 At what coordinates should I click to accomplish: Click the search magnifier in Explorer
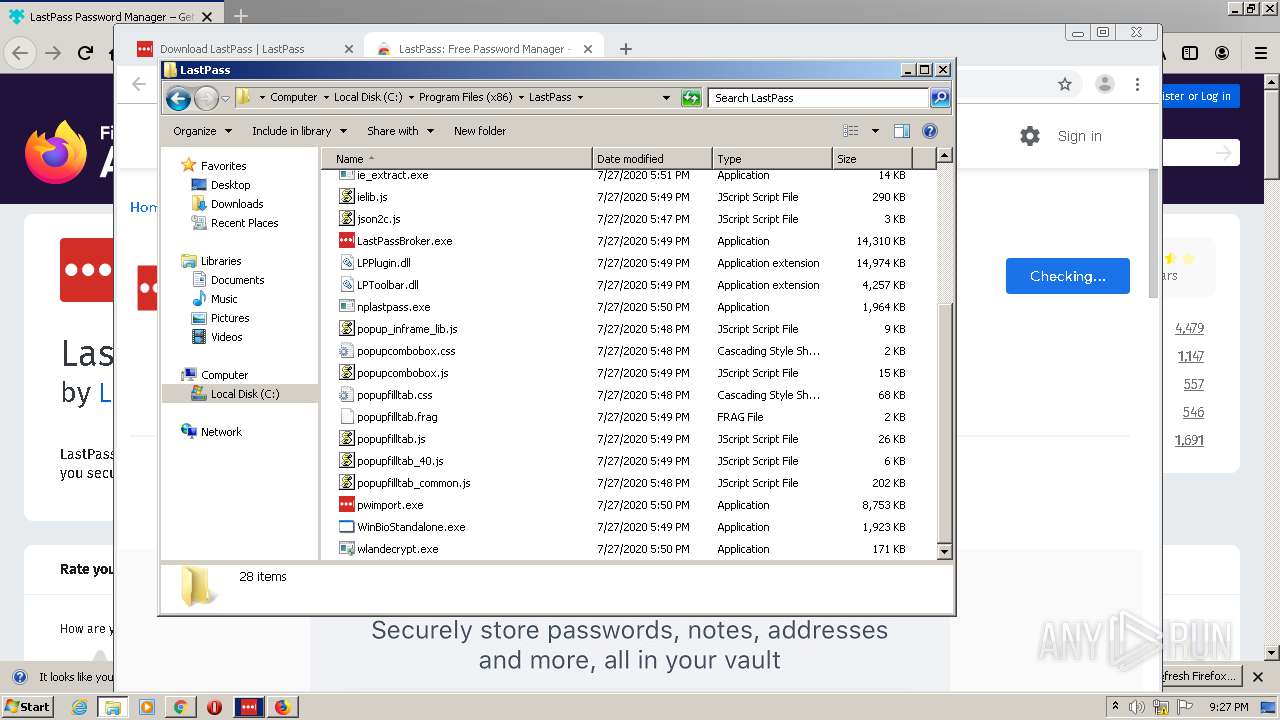pyautogui.click(x=939, y=98)
